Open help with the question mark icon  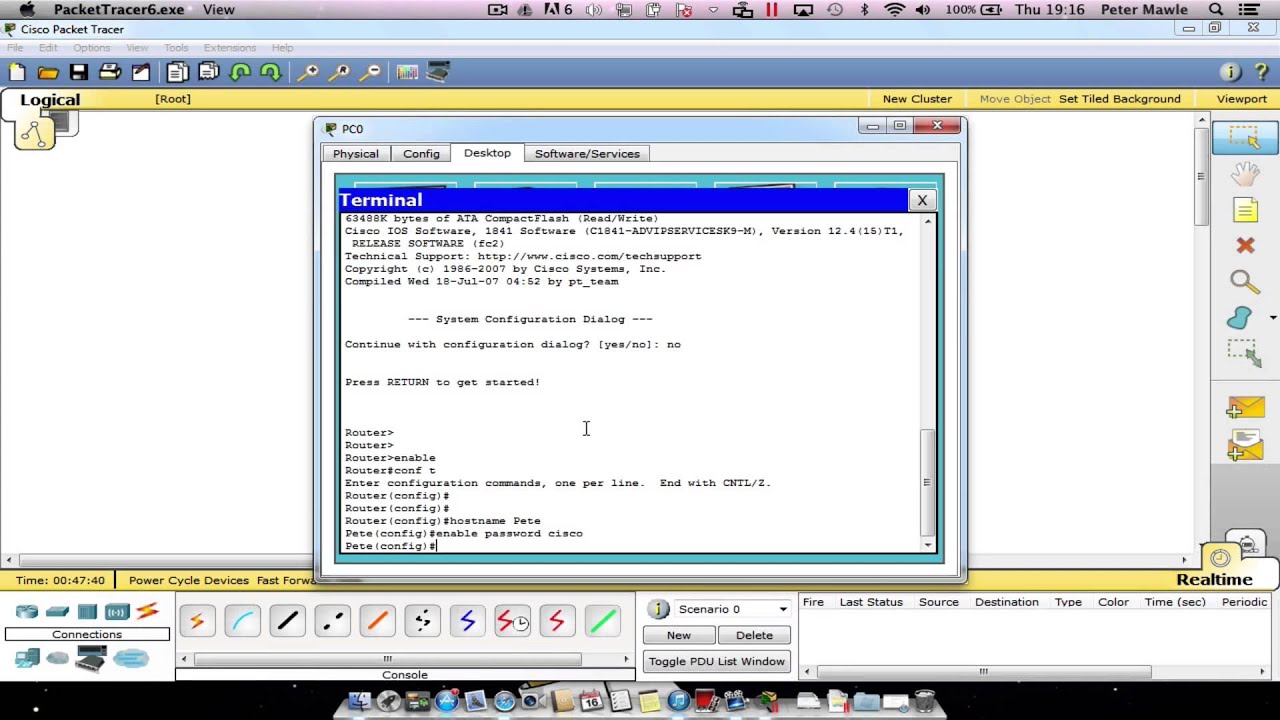1262,72
